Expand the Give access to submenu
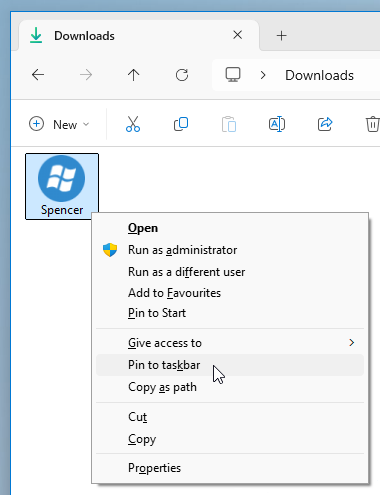The width and height of the screenshot is (380, 495). pos(230,343)
